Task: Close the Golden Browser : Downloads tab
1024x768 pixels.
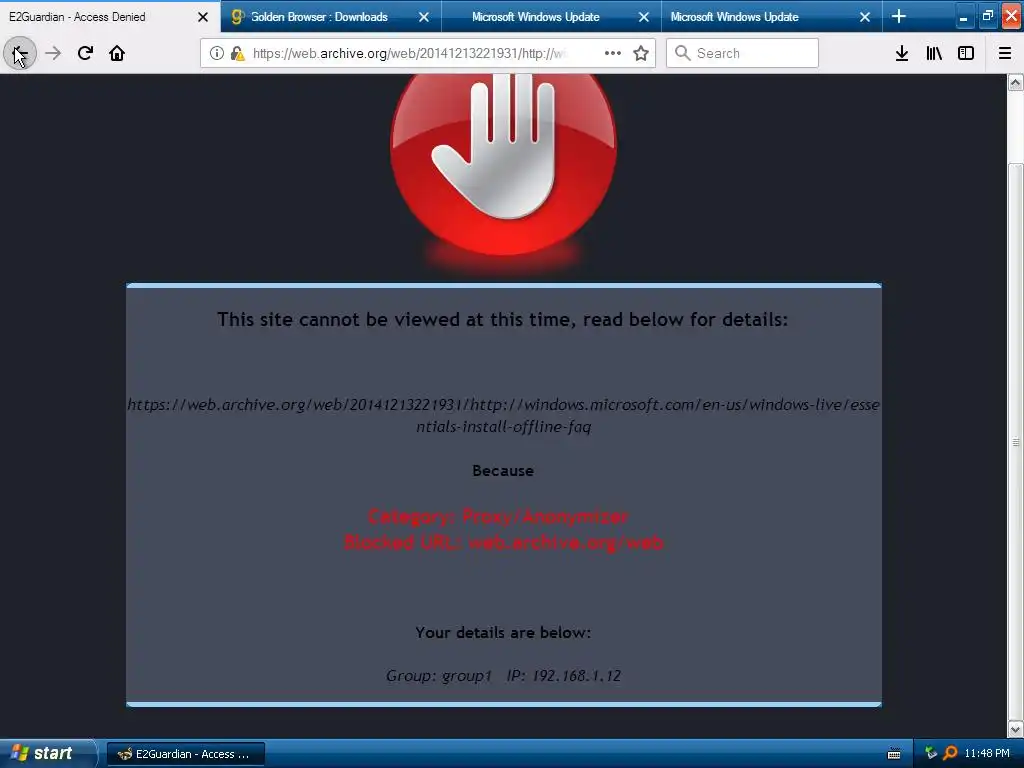Action: [x=424, y=17]
